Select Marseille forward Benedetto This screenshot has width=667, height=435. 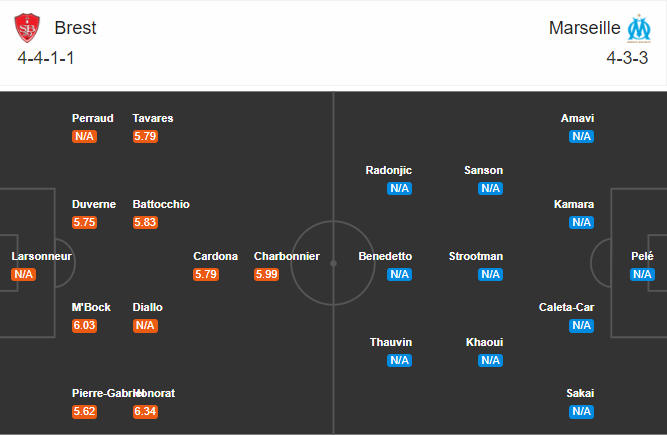(x=385, y=256)
